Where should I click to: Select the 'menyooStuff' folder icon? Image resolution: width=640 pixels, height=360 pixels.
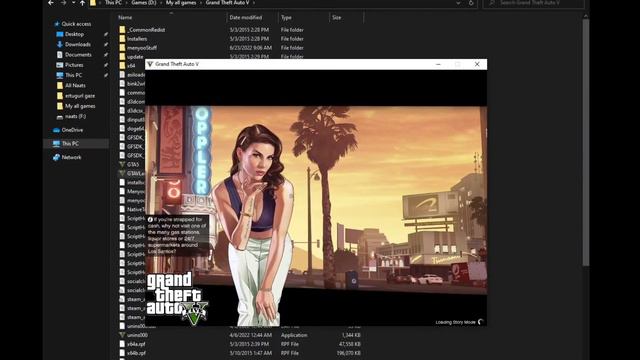coord(122,48)
